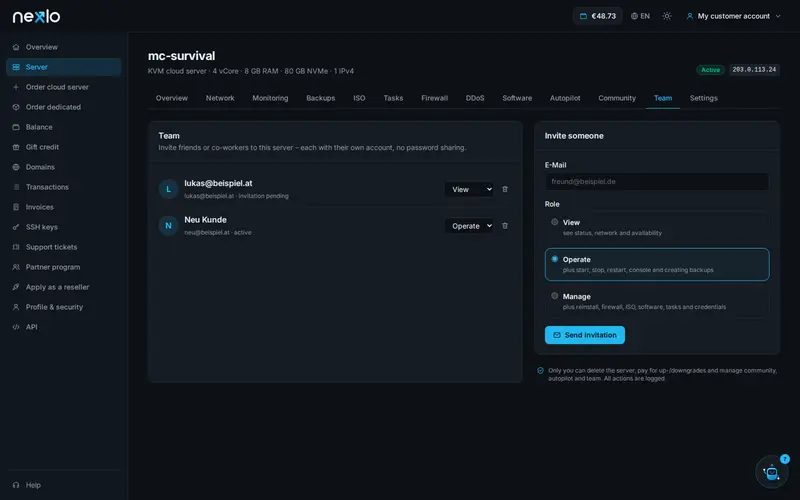This screenshot has width=800, height=500.
Task: Click the N avatar for Neu Kunde
Action: (168, 226)
